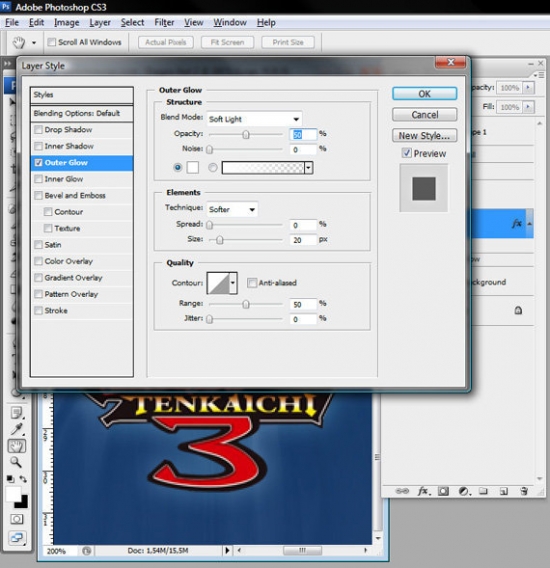
Task: Enable the Bevel and Emboss checkbox
Action: [38, 196]
